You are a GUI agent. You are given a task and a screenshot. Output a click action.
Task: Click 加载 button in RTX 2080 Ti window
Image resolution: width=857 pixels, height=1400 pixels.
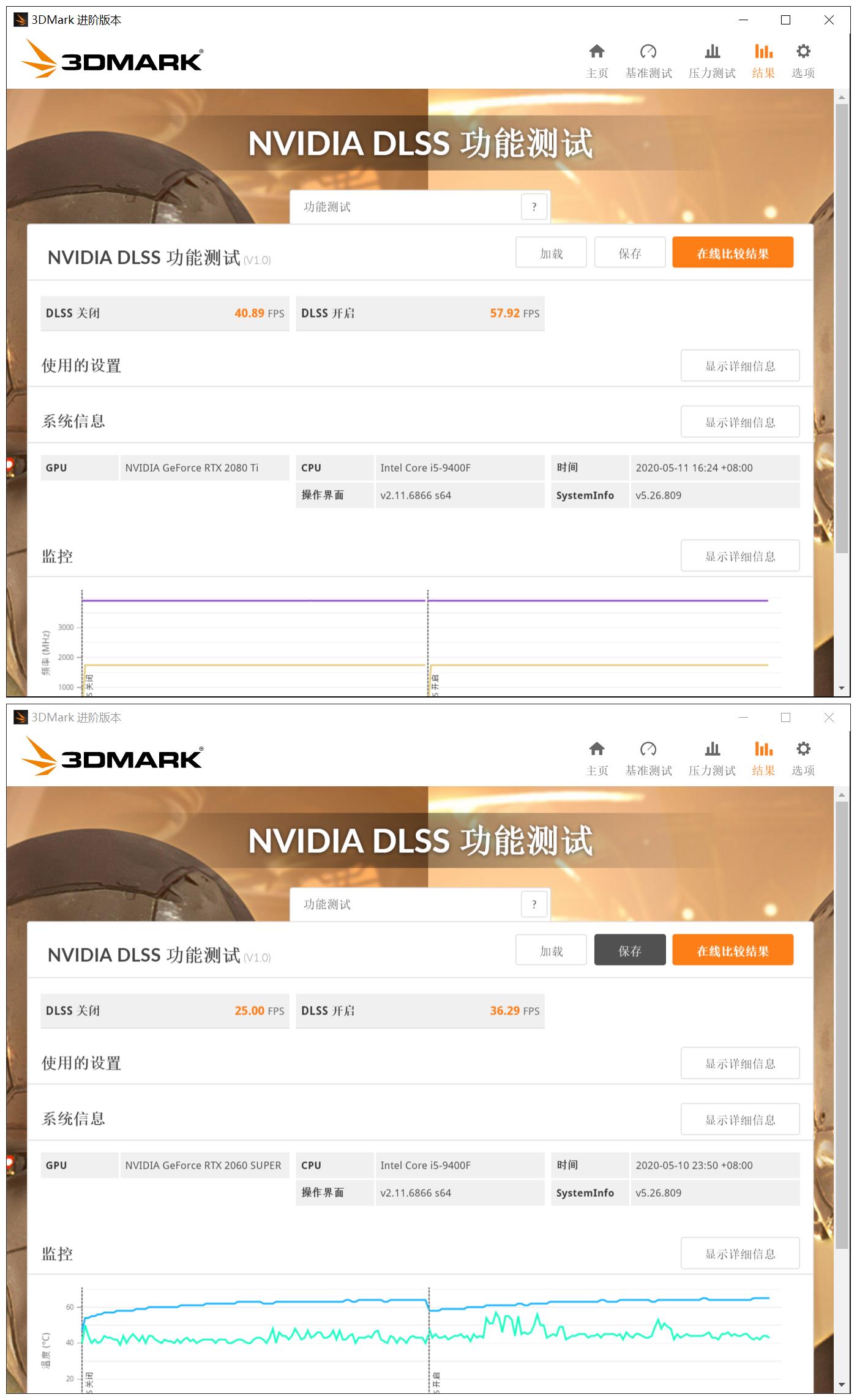click(x=551, y=253)
